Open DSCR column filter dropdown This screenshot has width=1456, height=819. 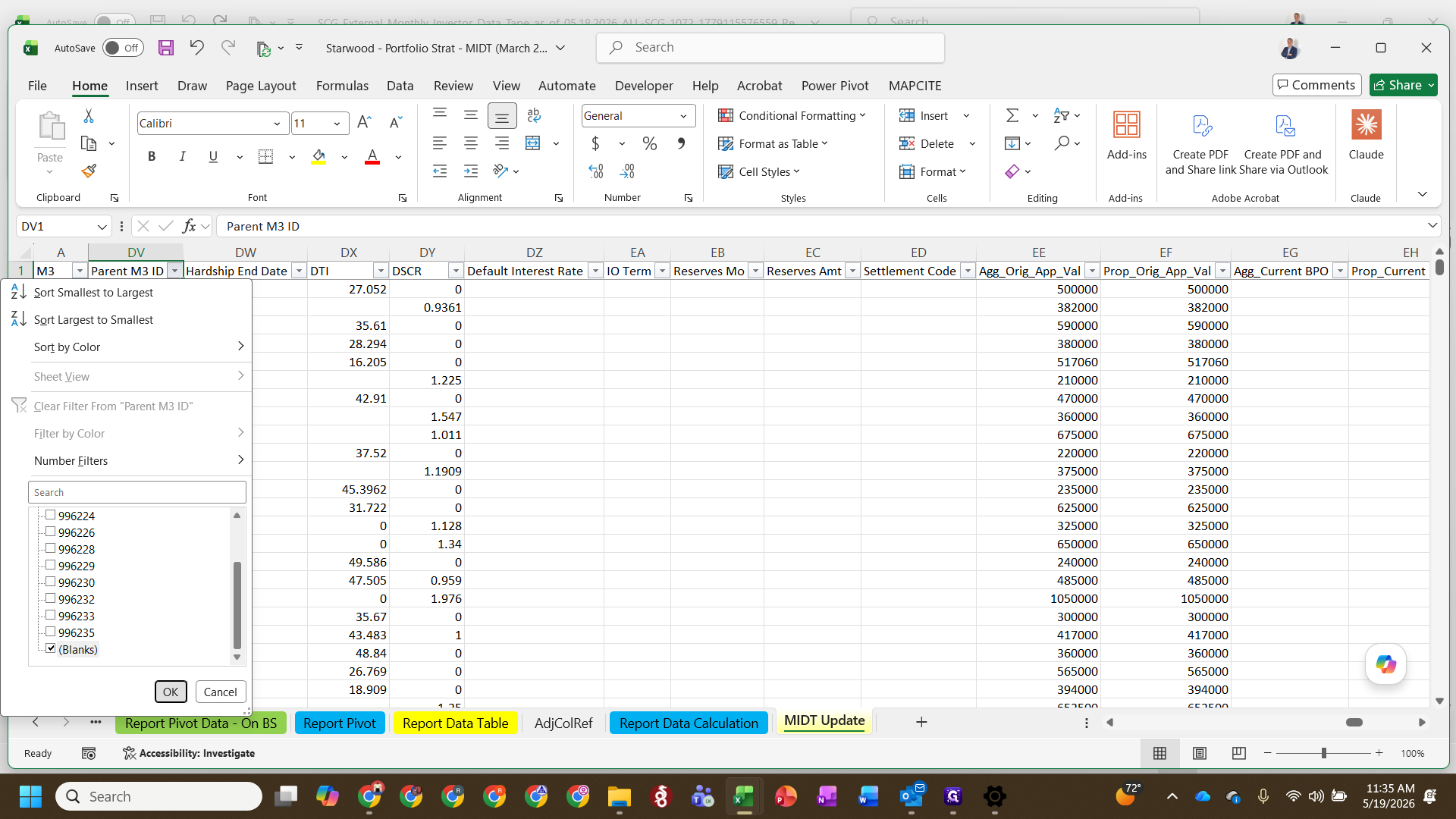pyautogui.click(x=456, y=271)
